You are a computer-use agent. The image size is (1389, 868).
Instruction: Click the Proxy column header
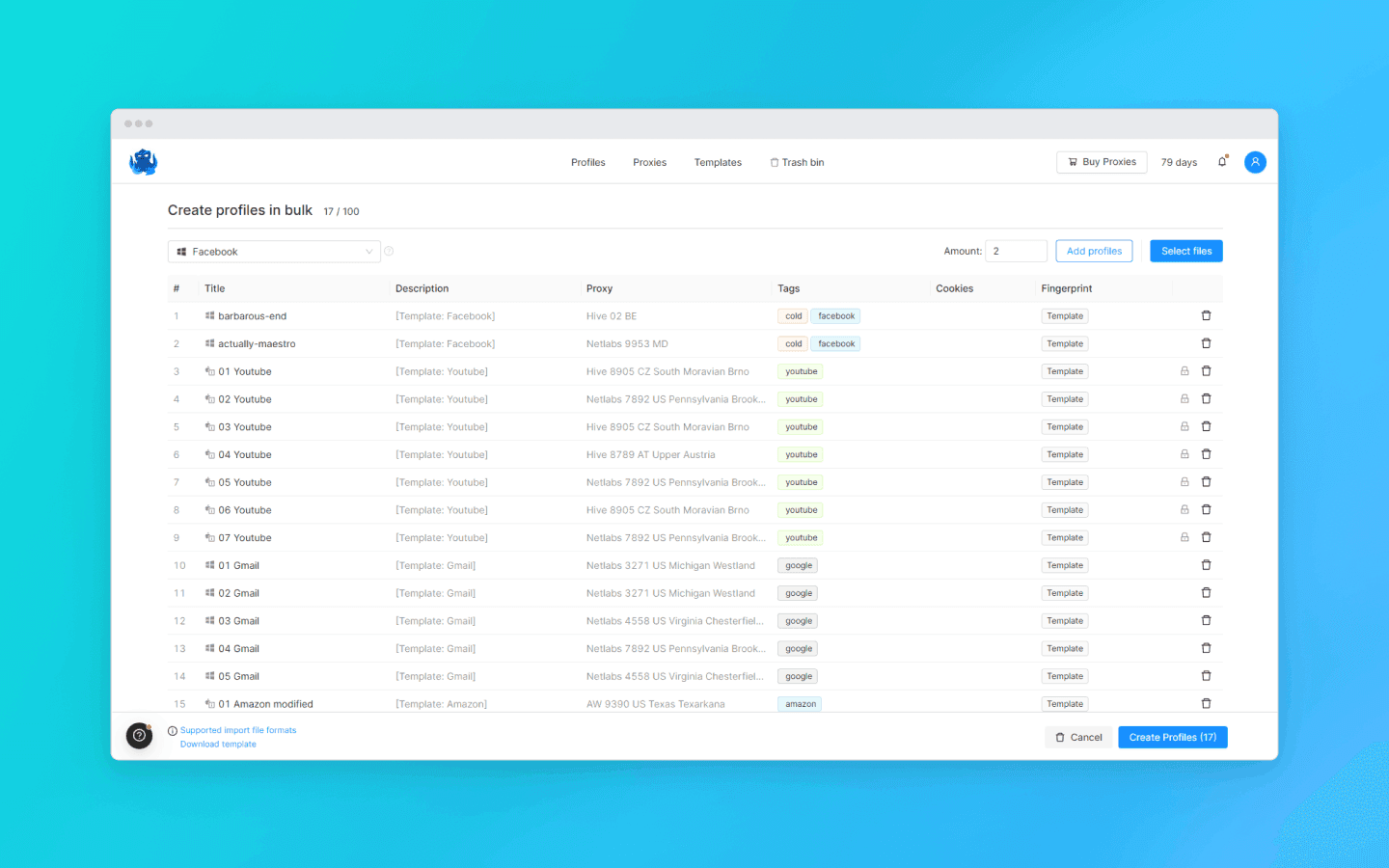tap(599, 288)
